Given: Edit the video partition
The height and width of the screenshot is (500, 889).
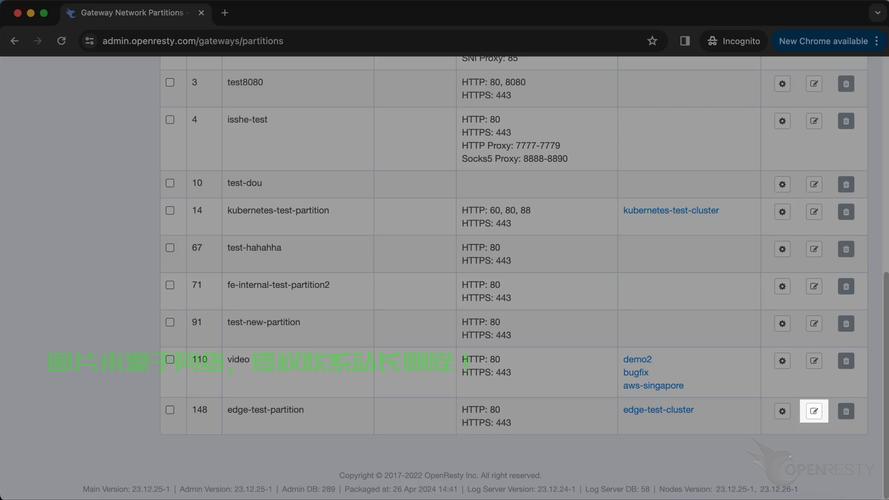Looking at the screenshot, I should point(814,361).
